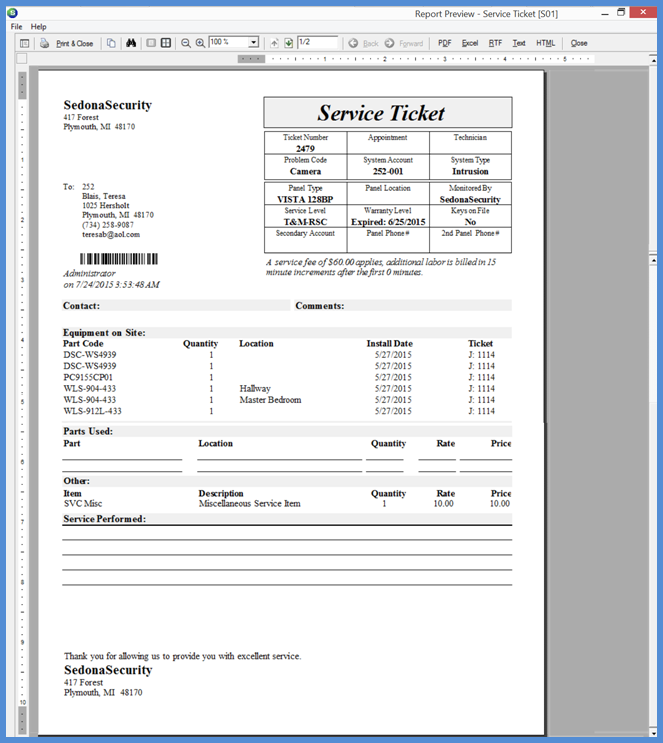Click problem code Camera

click(305, 171)
